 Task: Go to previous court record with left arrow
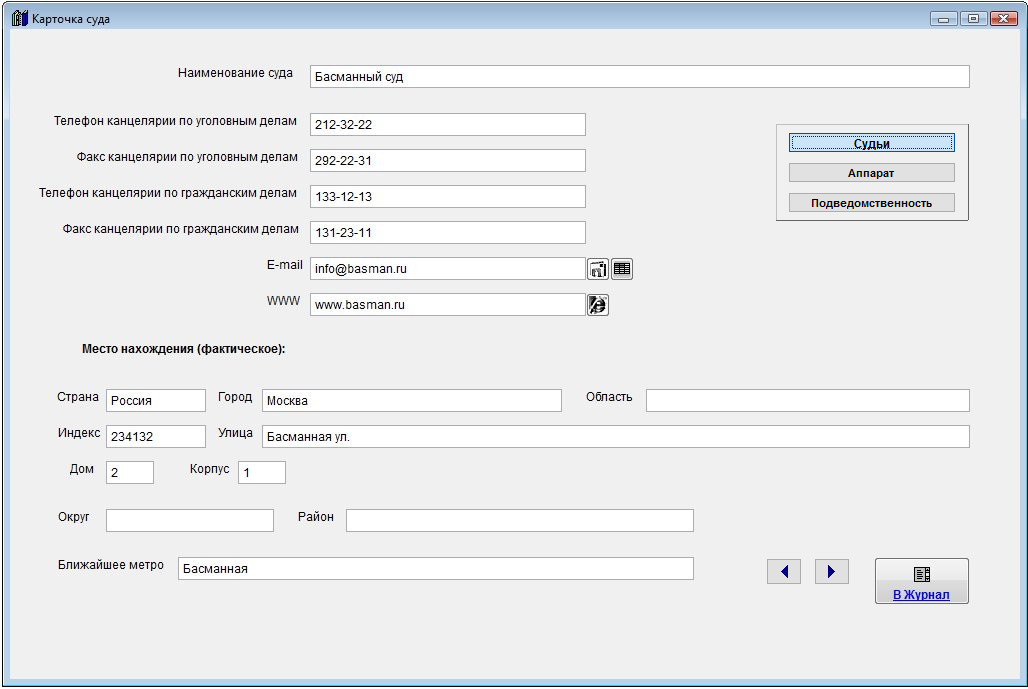784,571
